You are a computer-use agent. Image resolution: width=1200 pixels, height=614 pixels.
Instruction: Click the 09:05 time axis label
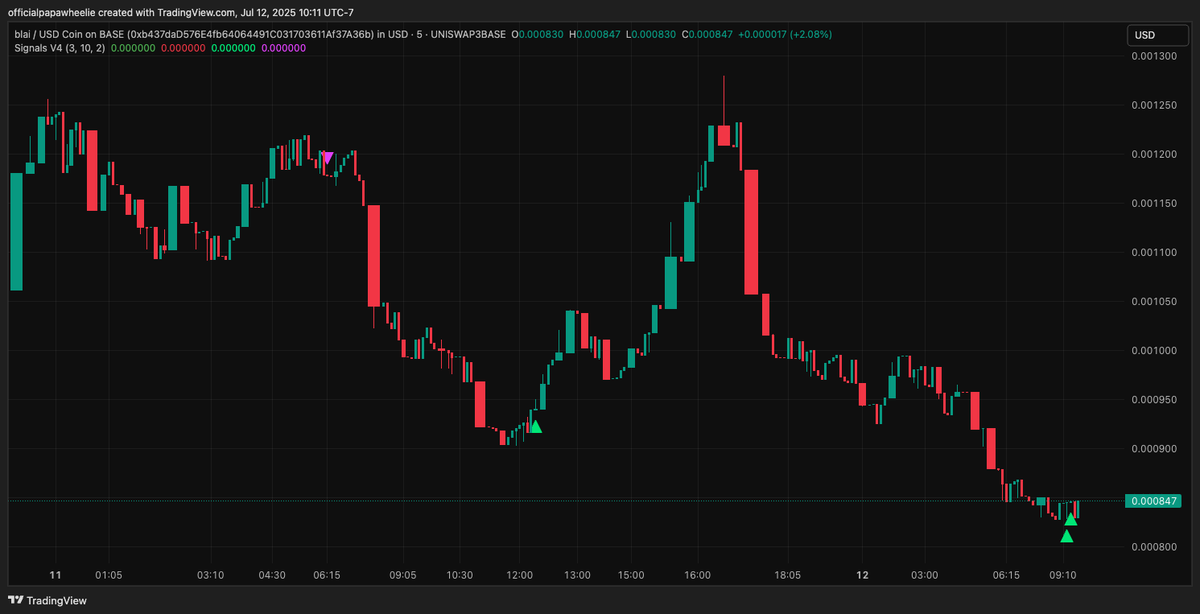403,575
